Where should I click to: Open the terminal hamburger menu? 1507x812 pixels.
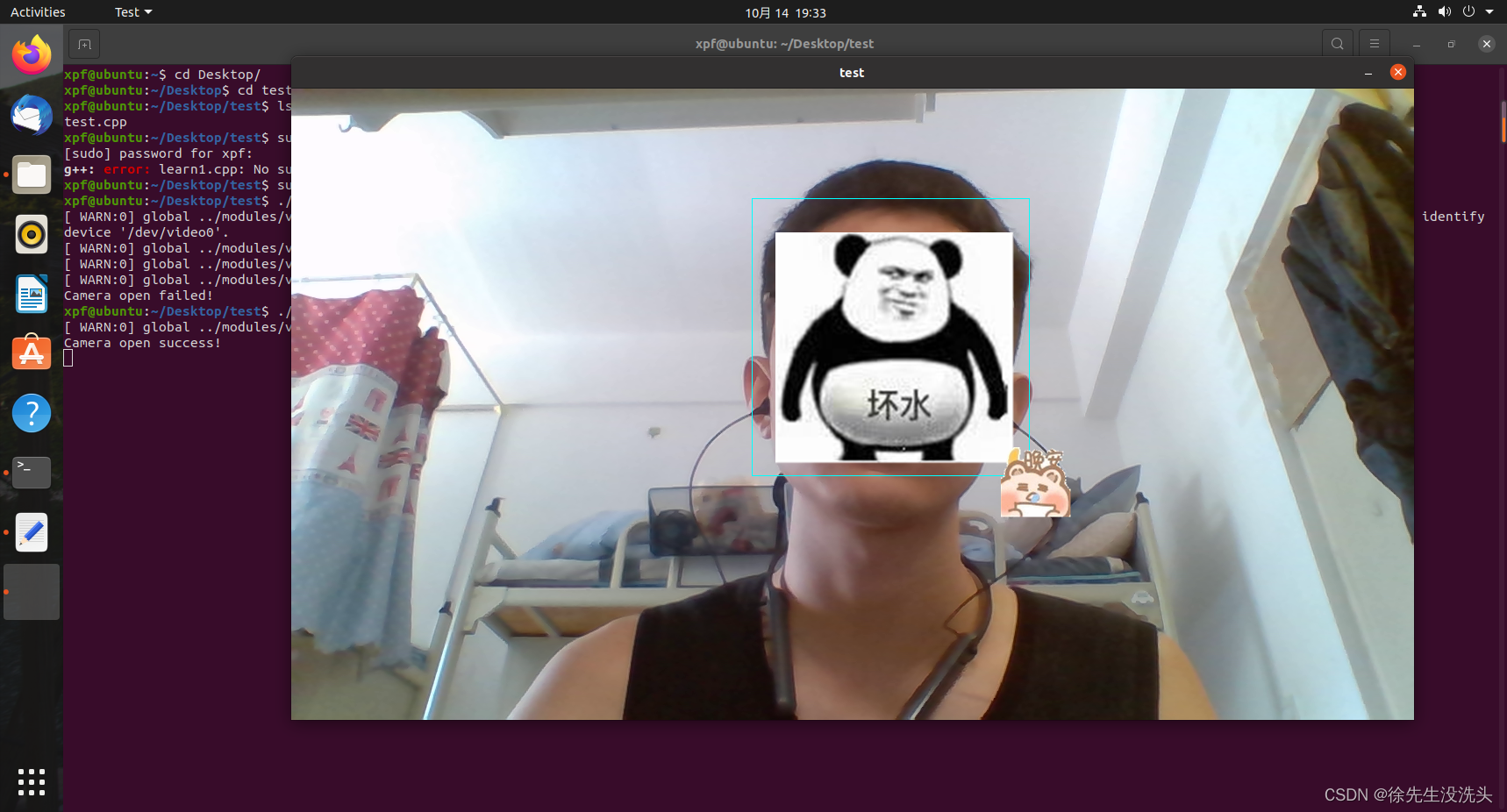point(1375,44)
